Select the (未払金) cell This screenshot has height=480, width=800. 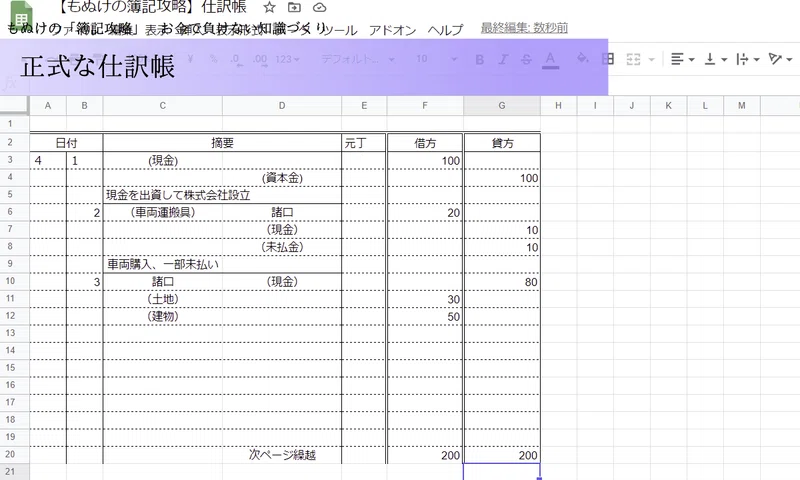(x=282, y=247)
